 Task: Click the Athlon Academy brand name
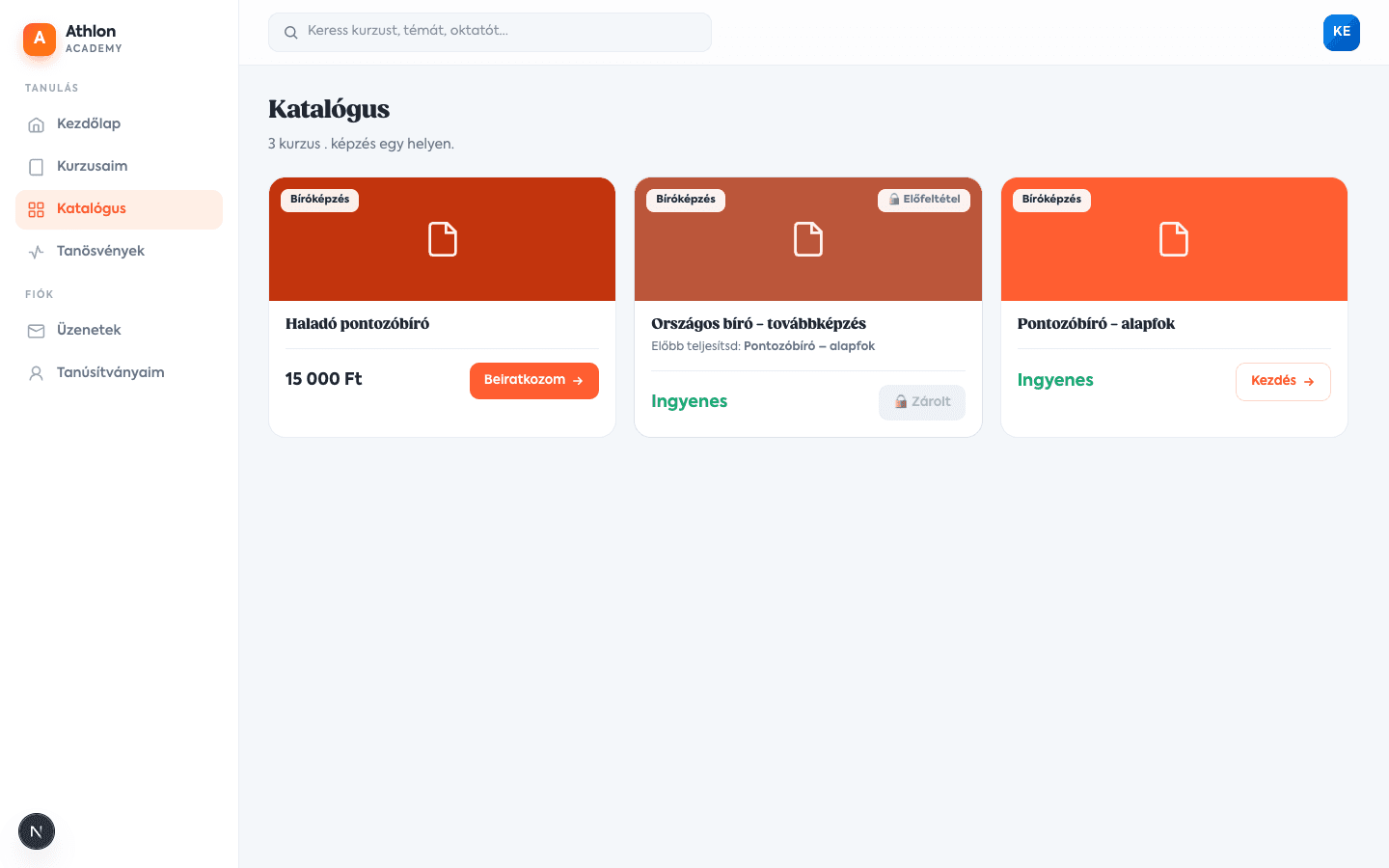[x=94, y=39]
